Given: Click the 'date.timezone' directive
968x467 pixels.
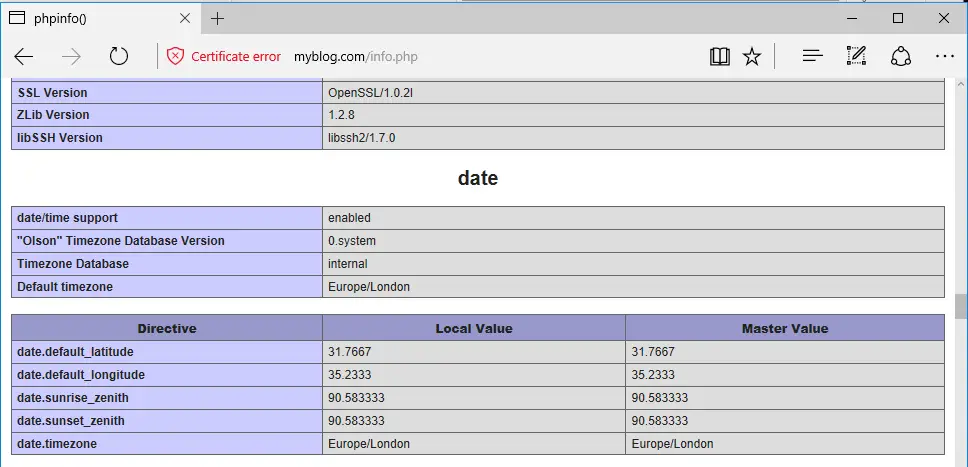Looking at the screenshot, I should tap(57, 444).
